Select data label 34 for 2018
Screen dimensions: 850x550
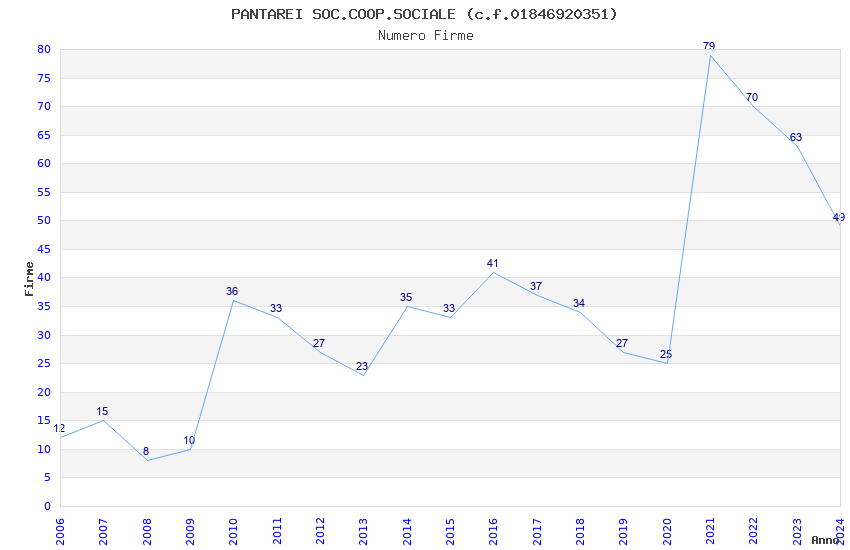(x=579, y=303)
